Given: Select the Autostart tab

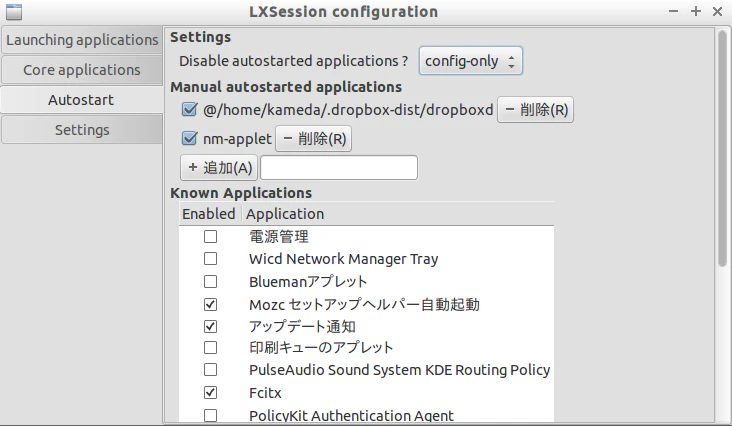Looking at the screenshot, I should coord(82,100).
